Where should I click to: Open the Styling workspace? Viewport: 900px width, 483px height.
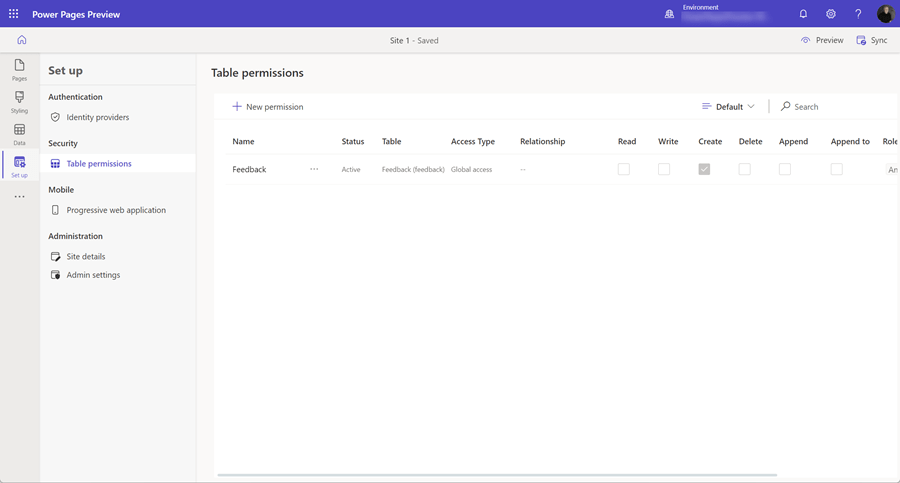19,102
